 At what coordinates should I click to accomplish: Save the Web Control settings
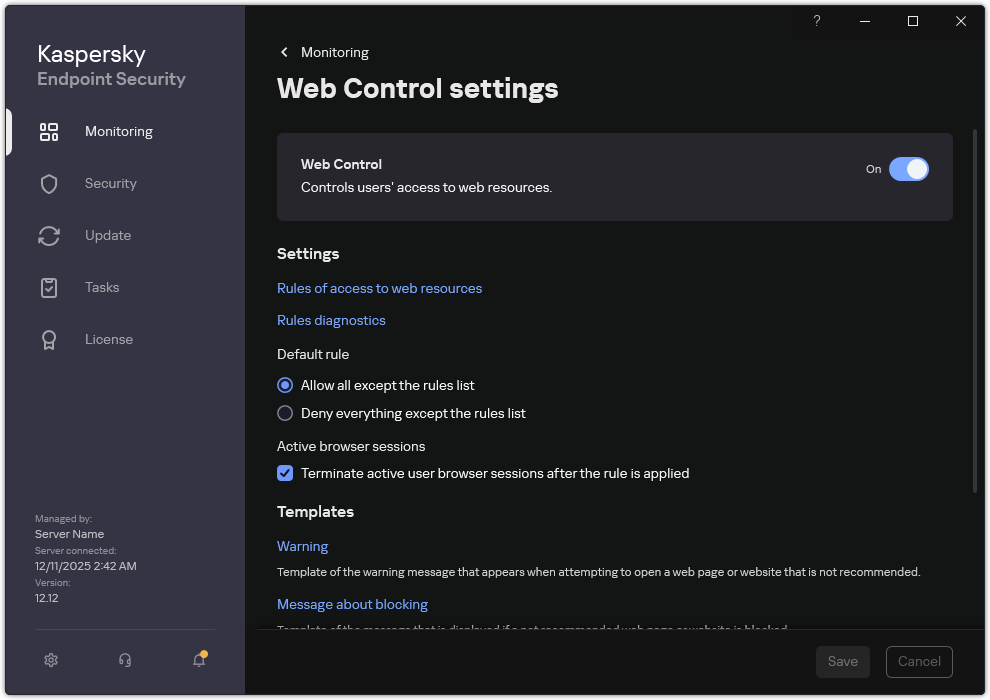(842, 661)
